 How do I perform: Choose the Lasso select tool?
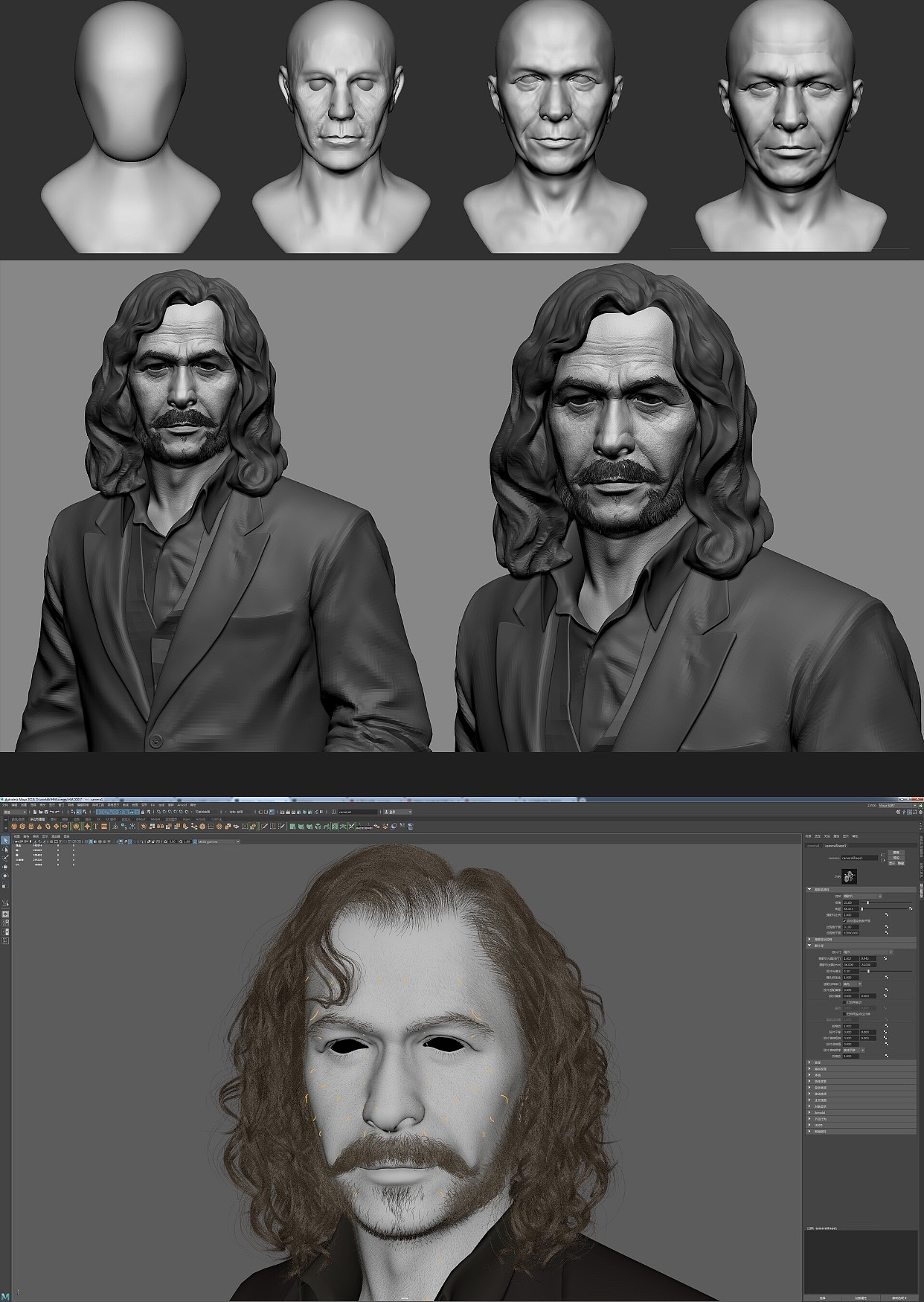point(5,850)
